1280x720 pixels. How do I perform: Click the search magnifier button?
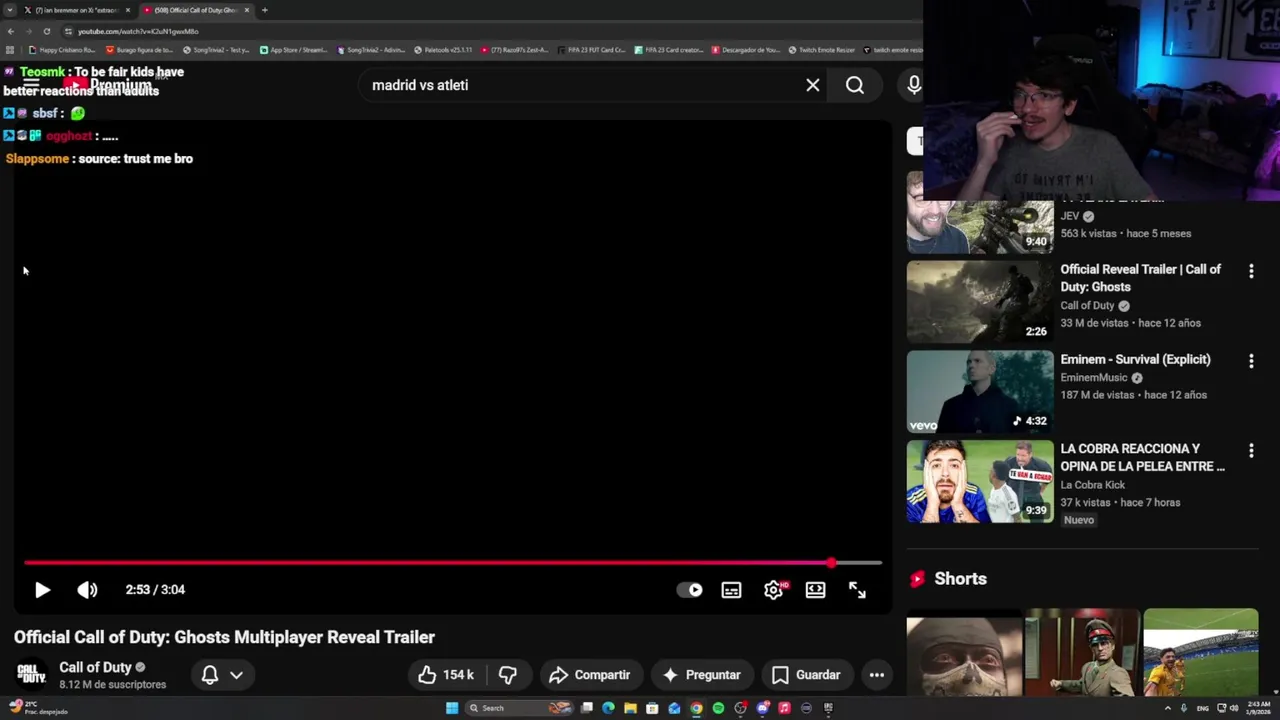pos(855,85)
